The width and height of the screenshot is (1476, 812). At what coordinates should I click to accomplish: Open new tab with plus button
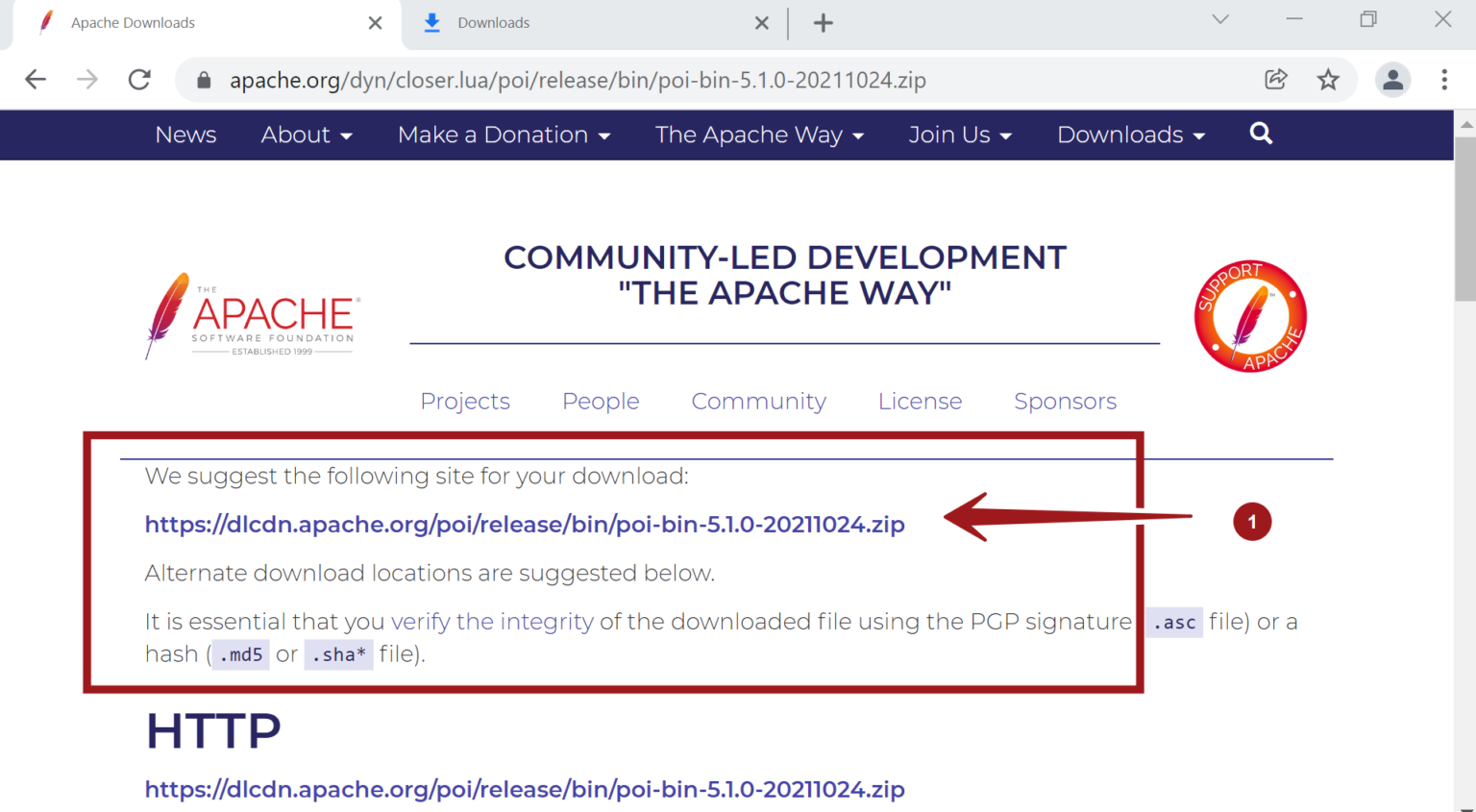pos(823,23)
